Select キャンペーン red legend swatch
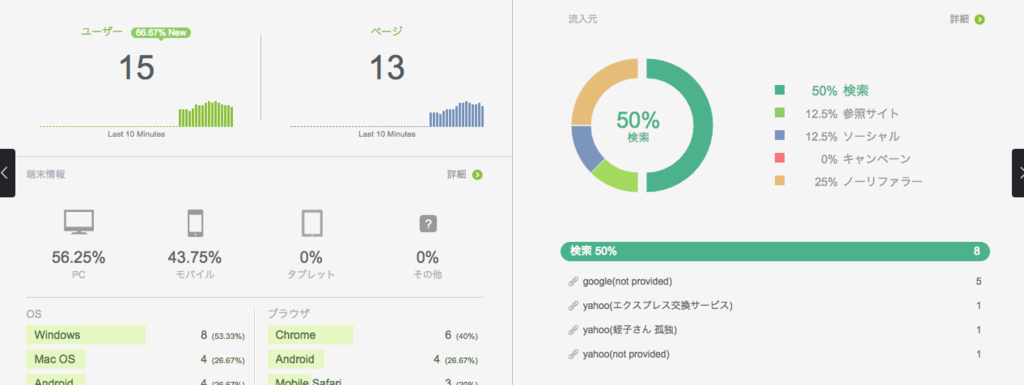The width and height of the screenshot is (1024, 385). pyautogui.click(x=779, y=159)
